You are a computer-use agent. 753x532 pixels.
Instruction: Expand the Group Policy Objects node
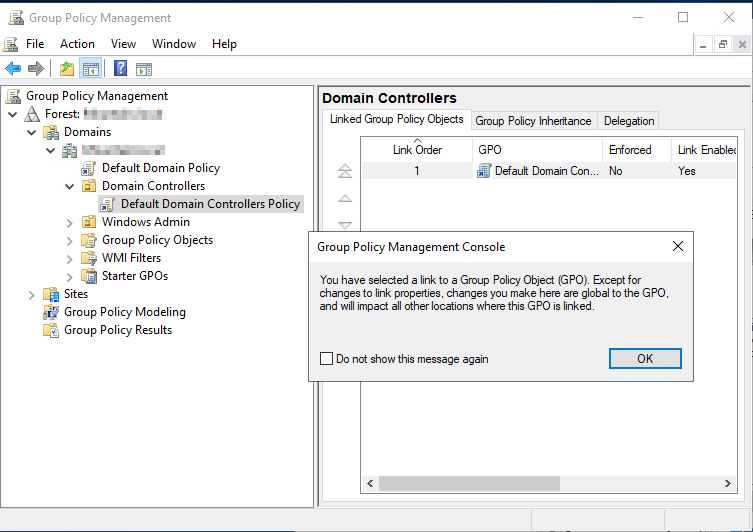tap(70, 241)
